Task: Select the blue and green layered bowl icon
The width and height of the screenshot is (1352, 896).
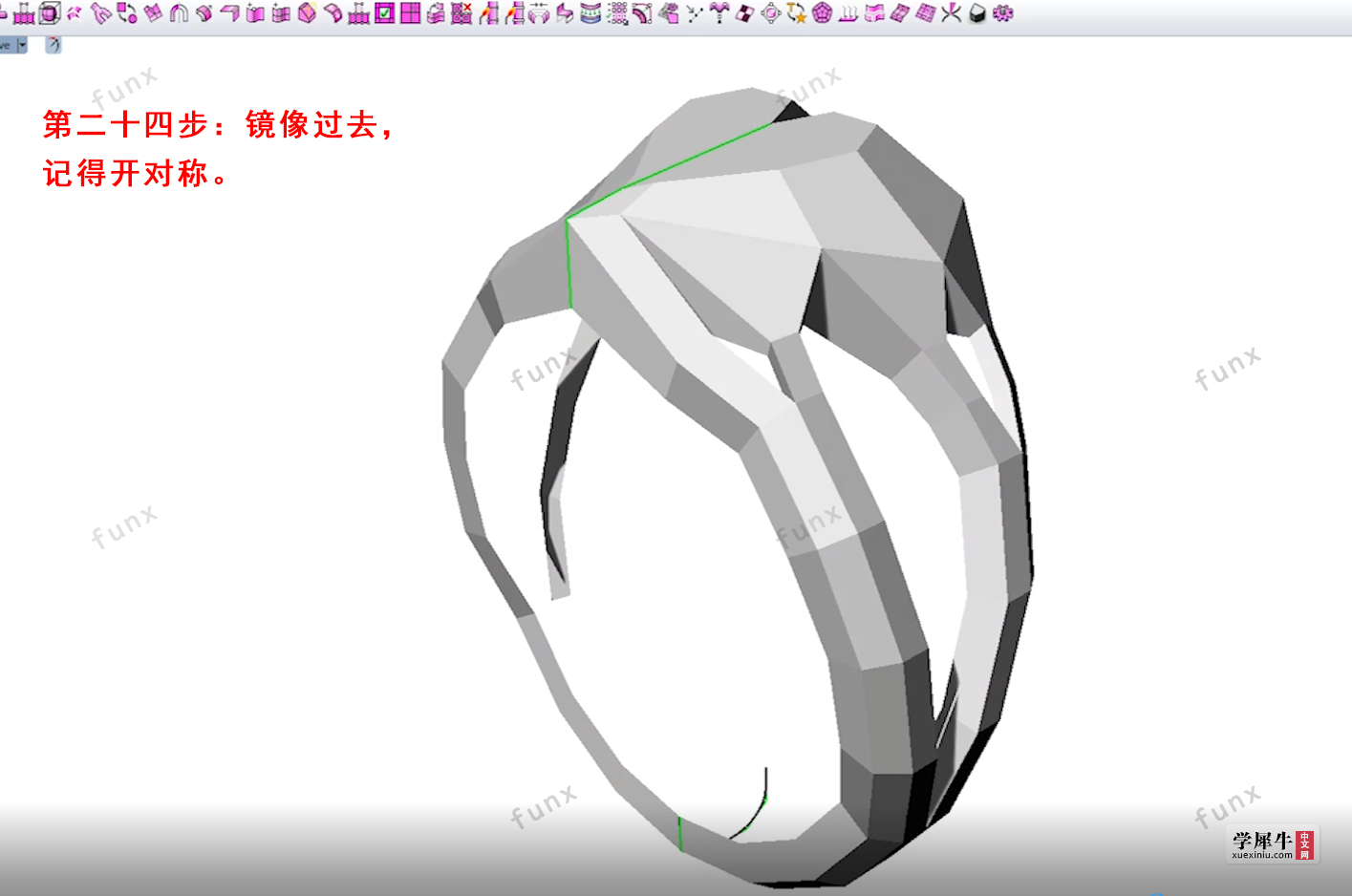Action: 590,13
